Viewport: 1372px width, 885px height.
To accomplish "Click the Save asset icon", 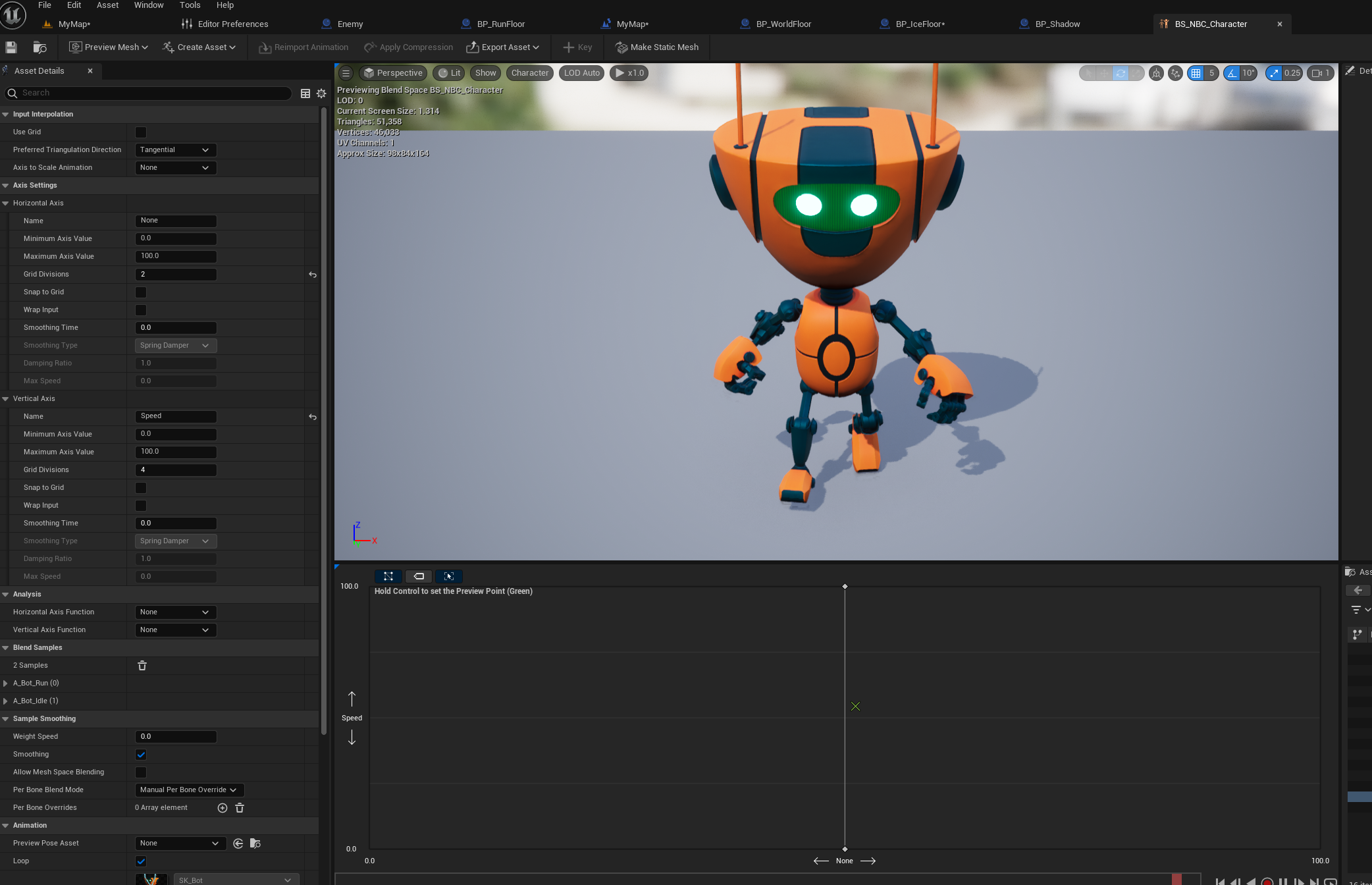I will [11, 47].
